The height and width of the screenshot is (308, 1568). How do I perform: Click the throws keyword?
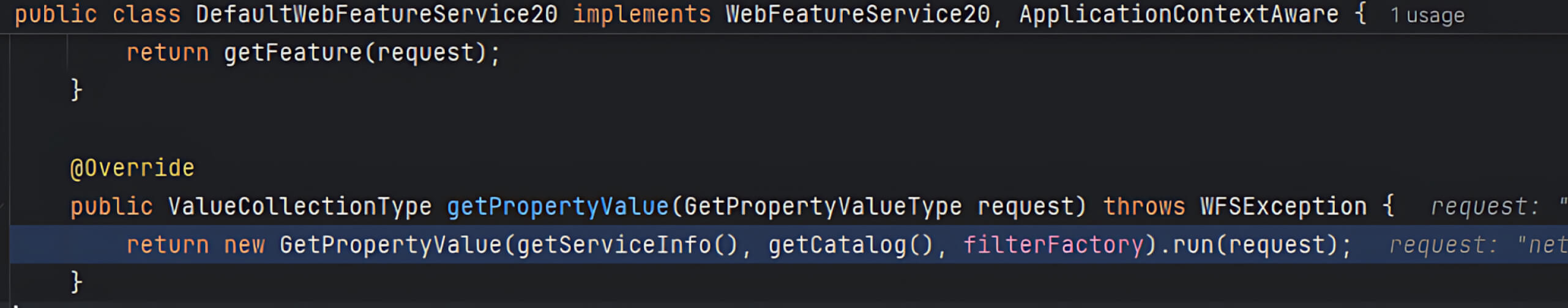click(x=1144, y=207)
